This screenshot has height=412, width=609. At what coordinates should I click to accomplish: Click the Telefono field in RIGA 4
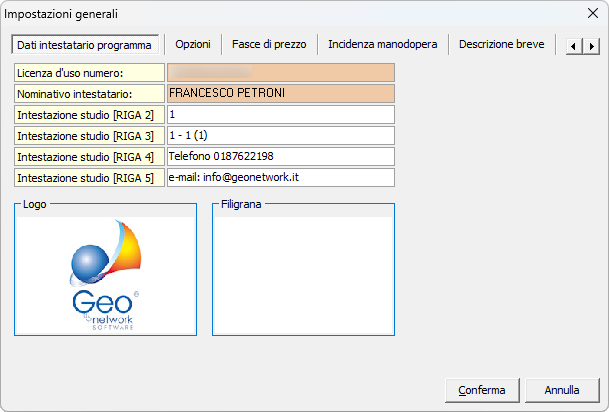(x=280, y=157)
